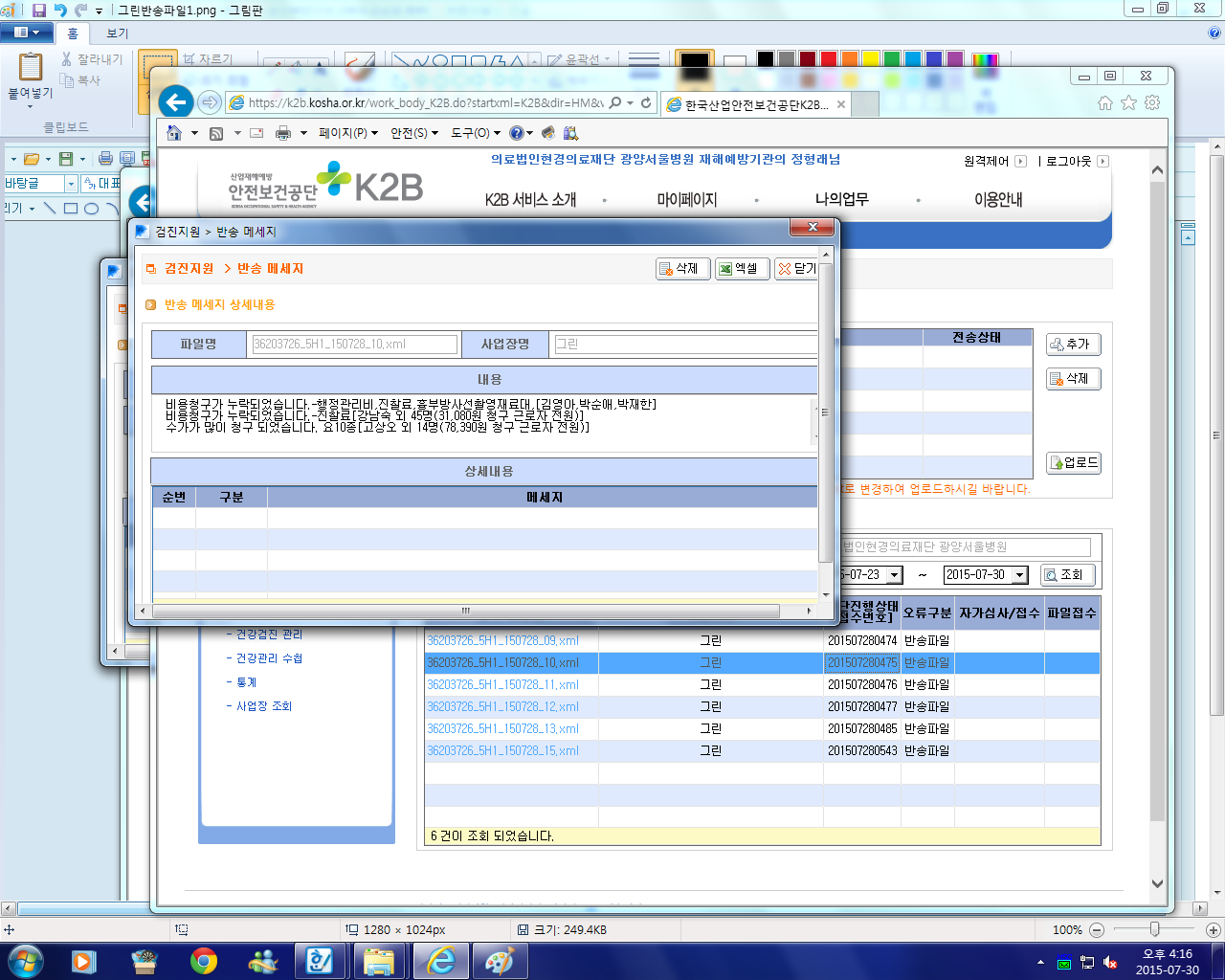Image resolution: width=1225 pixels, height=980 pixels.
Task: Open the 마이페이지 menu item
Action: pyautogui.click(x=687, y=200)
